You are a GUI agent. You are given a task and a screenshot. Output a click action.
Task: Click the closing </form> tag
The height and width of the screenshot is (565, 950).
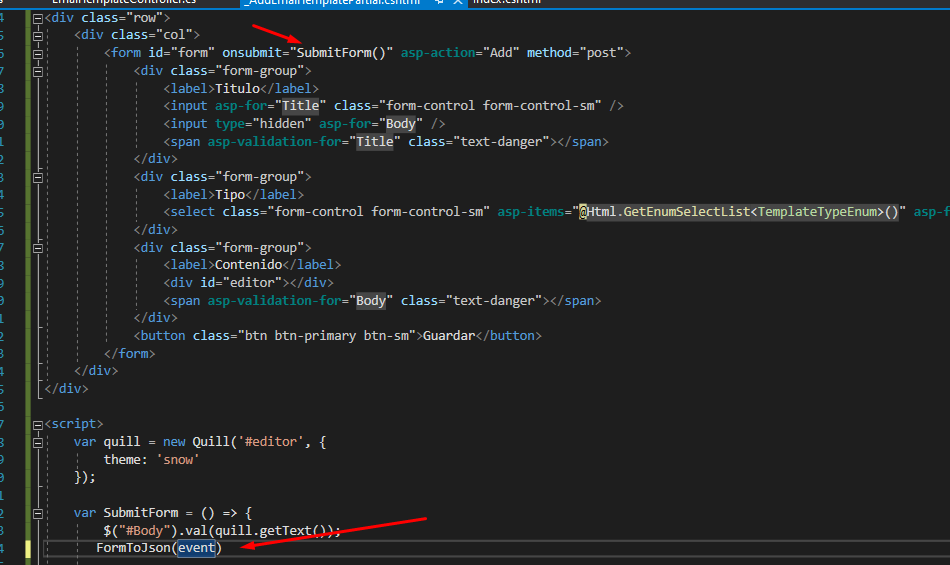130,354
